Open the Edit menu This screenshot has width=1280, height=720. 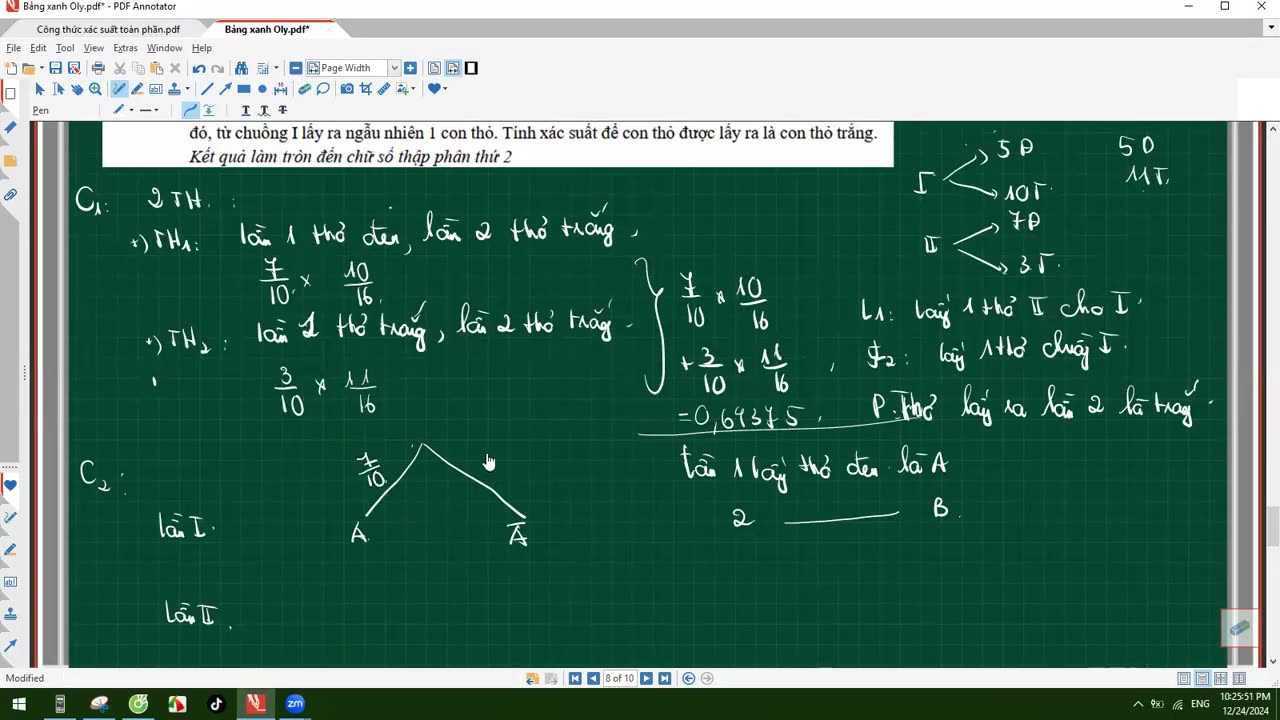point(38,48)
